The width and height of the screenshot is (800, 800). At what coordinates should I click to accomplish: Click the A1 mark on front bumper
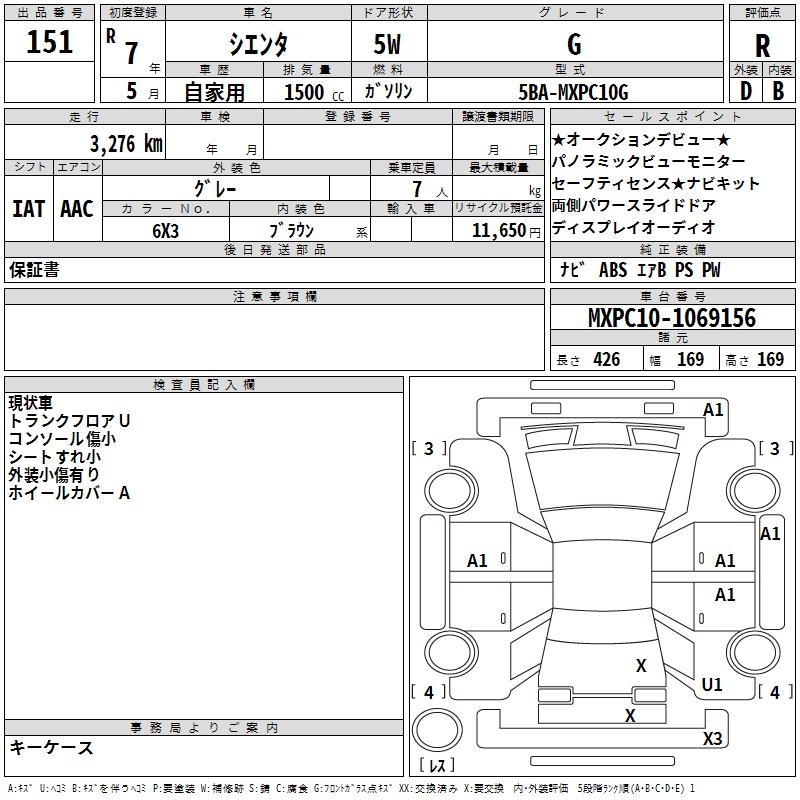[713, 410]
